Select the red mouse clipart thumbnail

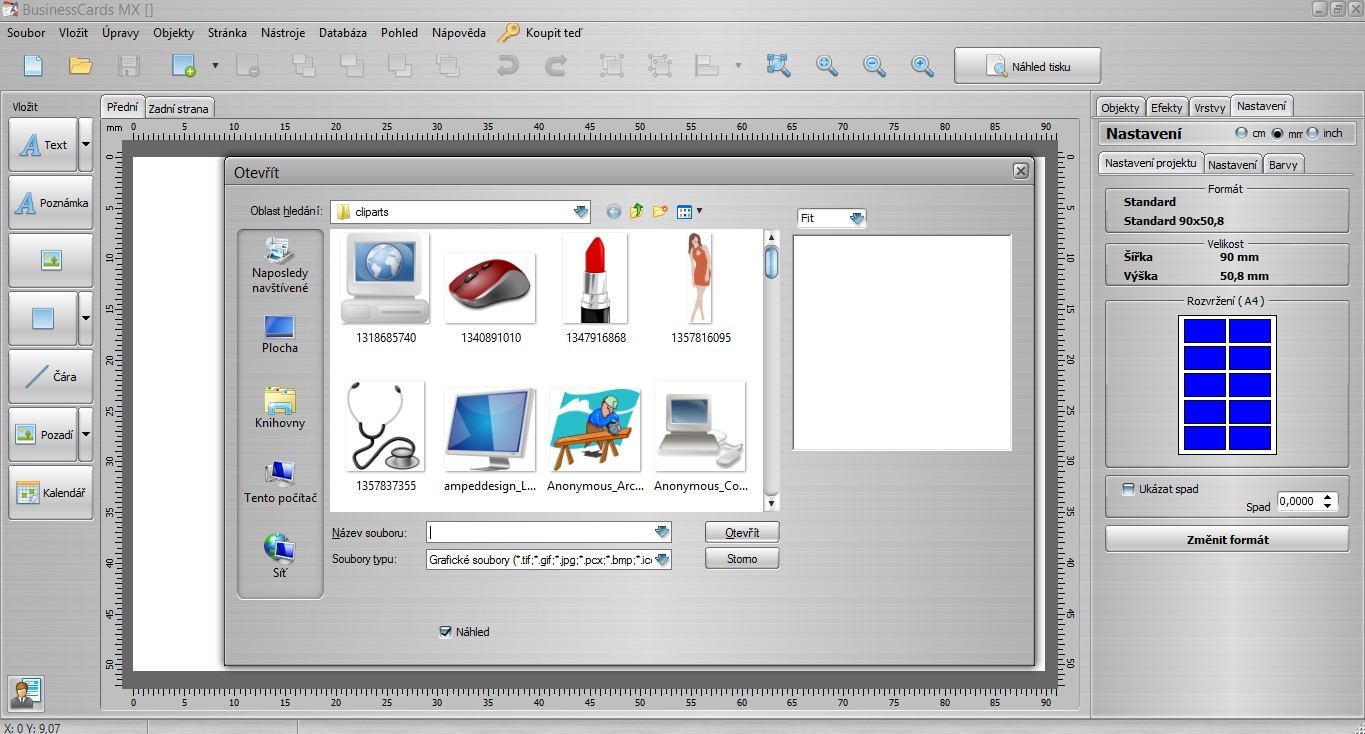click(489, 288)
